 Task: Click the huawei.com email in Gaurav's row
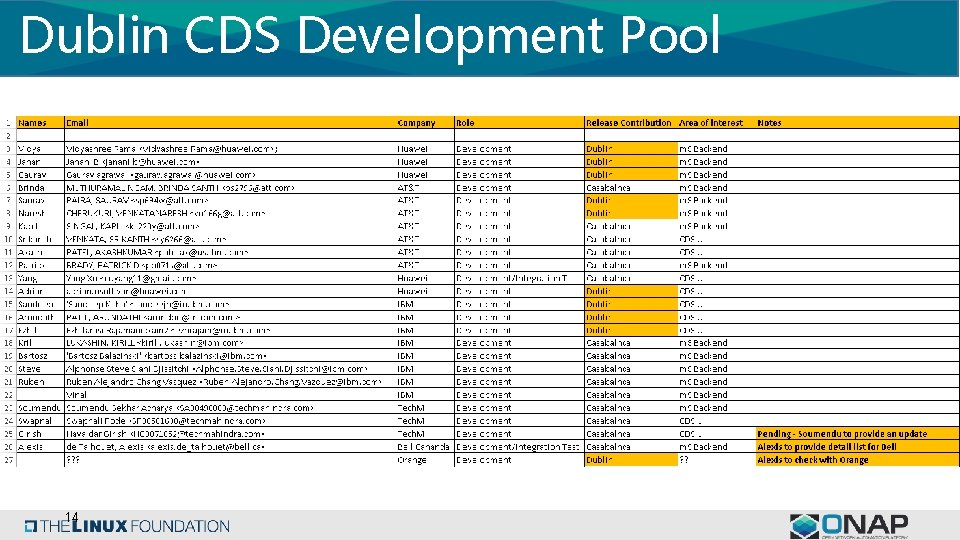coord(161,174)
